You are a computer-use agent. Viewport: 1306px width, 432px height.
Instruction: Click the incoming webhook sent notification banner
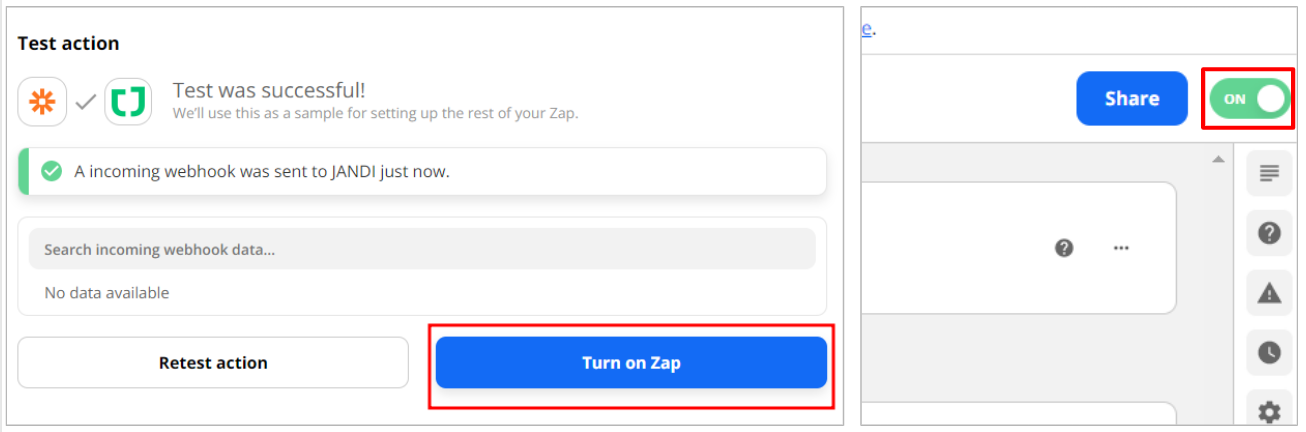pos(422,171)
